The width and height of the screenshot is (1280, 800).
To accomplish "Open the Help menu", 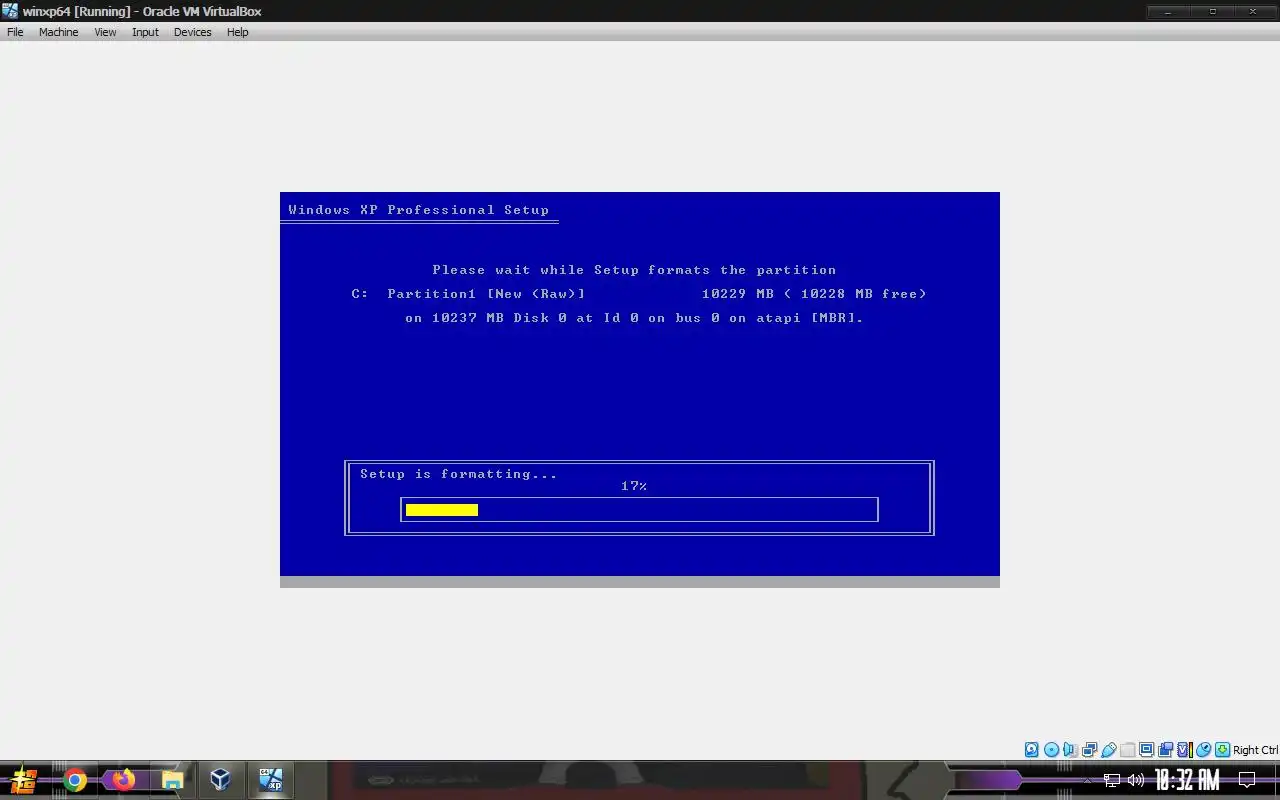I will (x=237, y=32).
